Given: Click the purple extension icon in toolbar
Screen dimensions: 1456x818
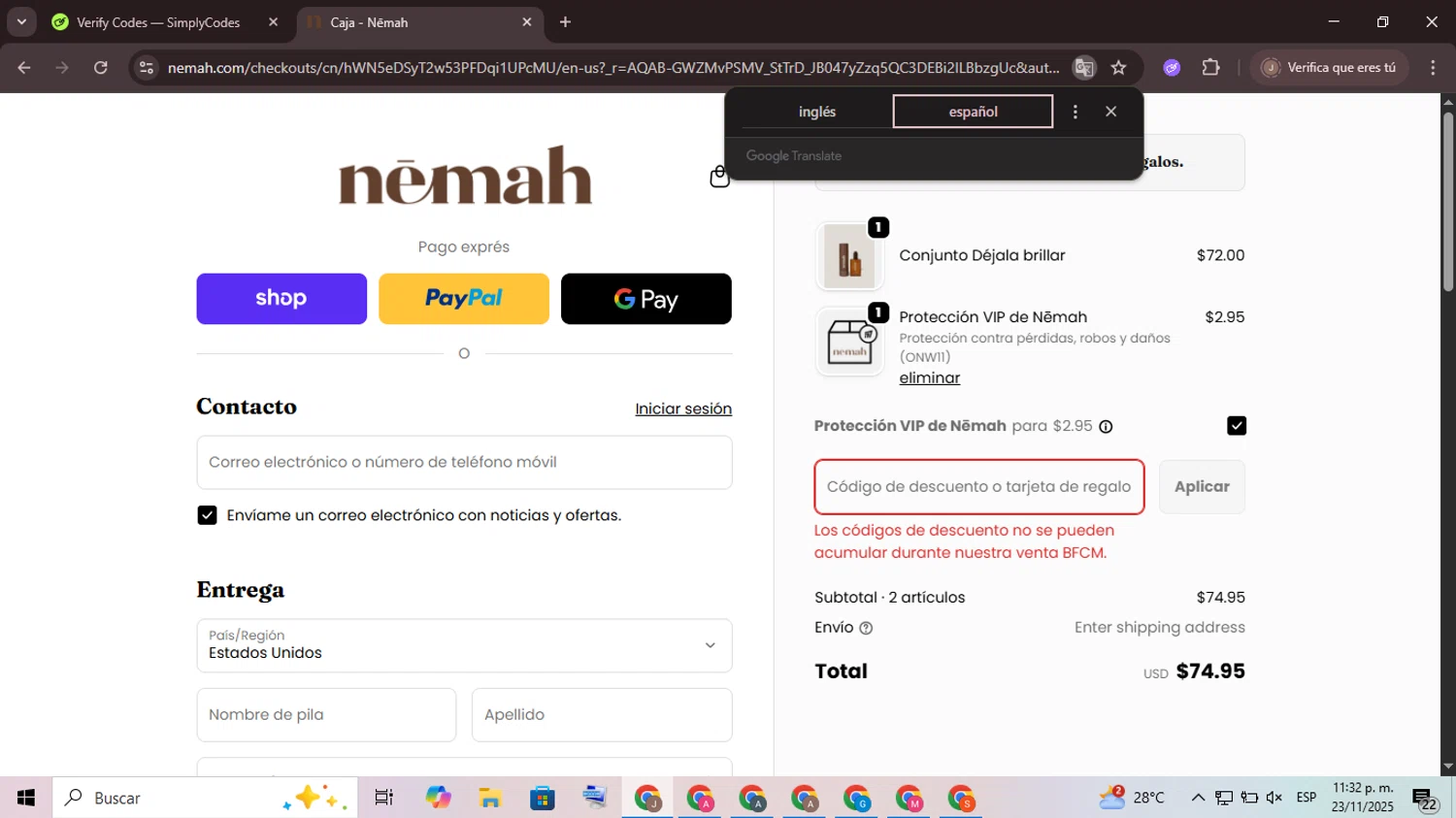Looking at the screenshot, I should 1172,68.
